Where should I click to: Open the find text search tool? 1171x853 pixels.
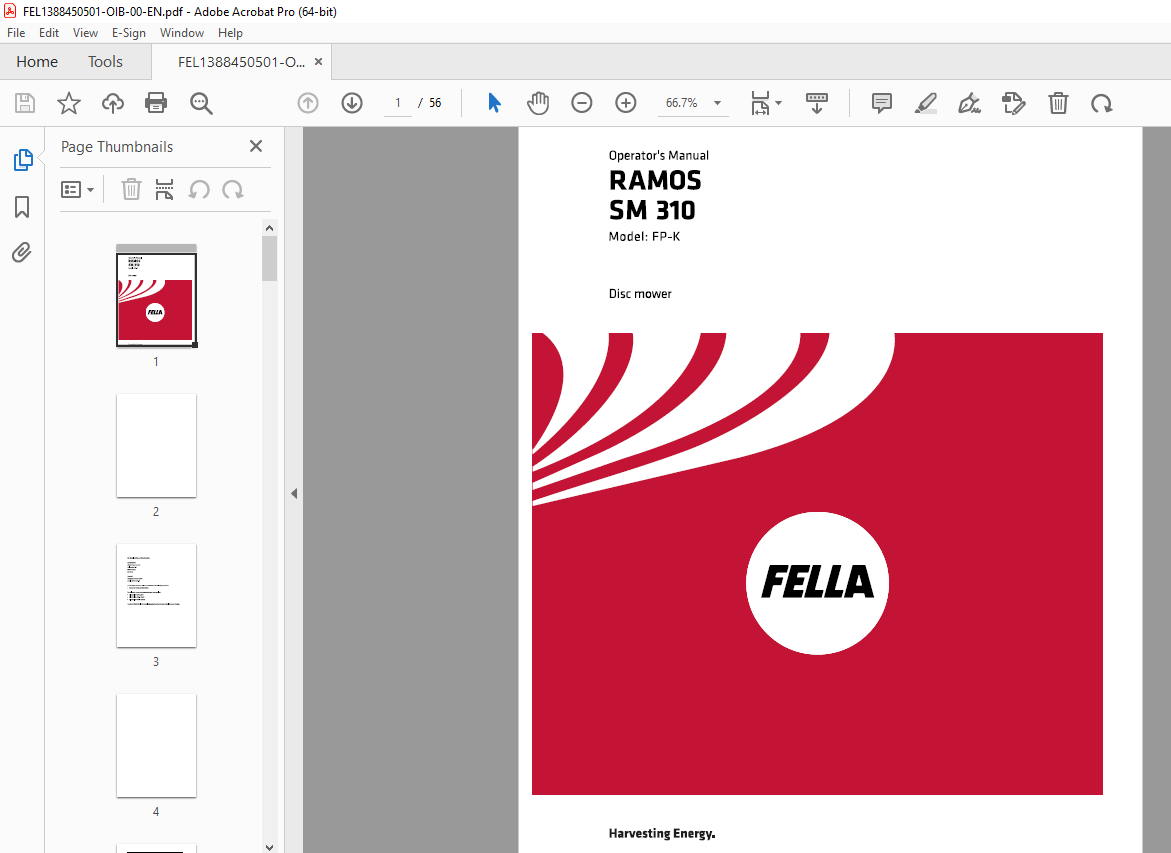click(x=201, y=103)
